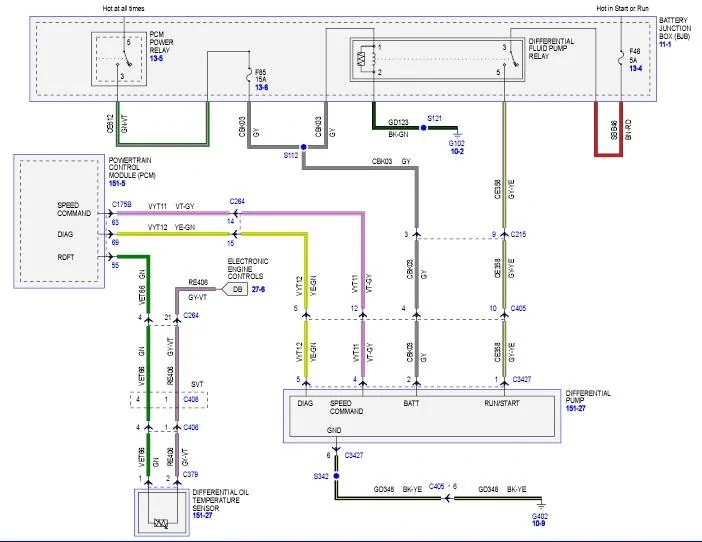Click the 'C3427' label beside GND pin 6
702x542 pixels.
tap(354, 455)
